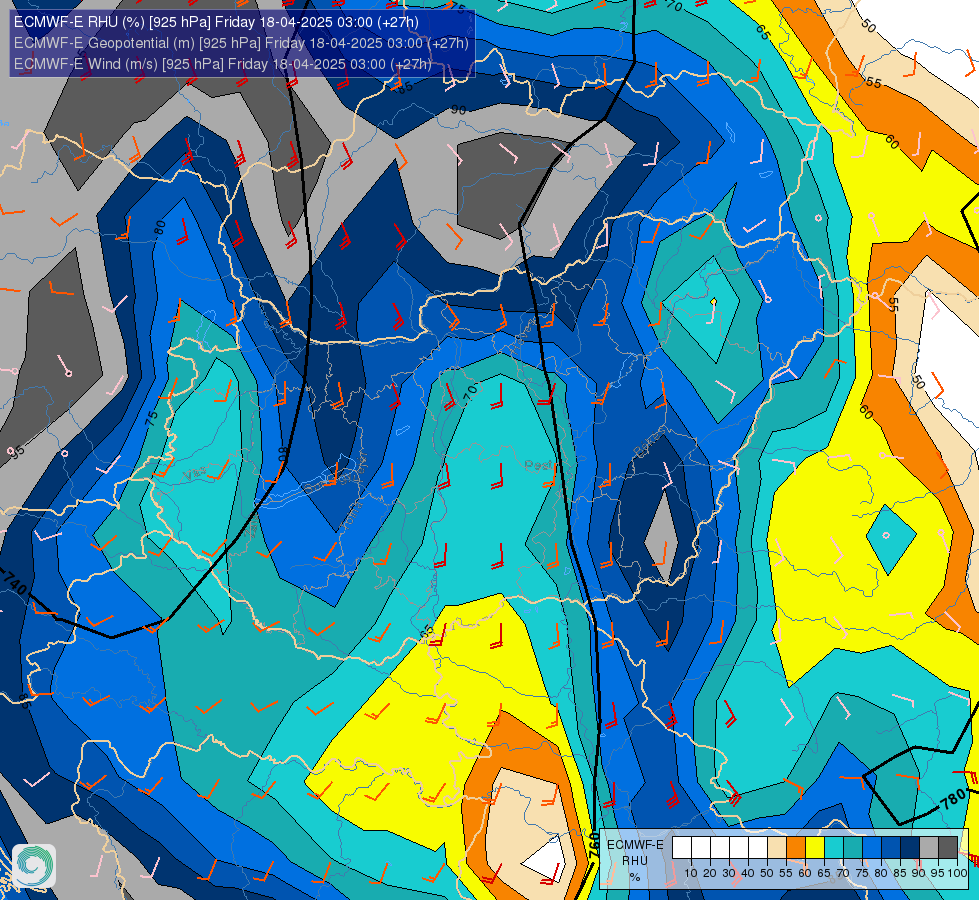This screenshot has width=979, height=900.
Task: Pick the beige 50–55 legend swatch
Action: pyautogui.click(x=777, y=848)
